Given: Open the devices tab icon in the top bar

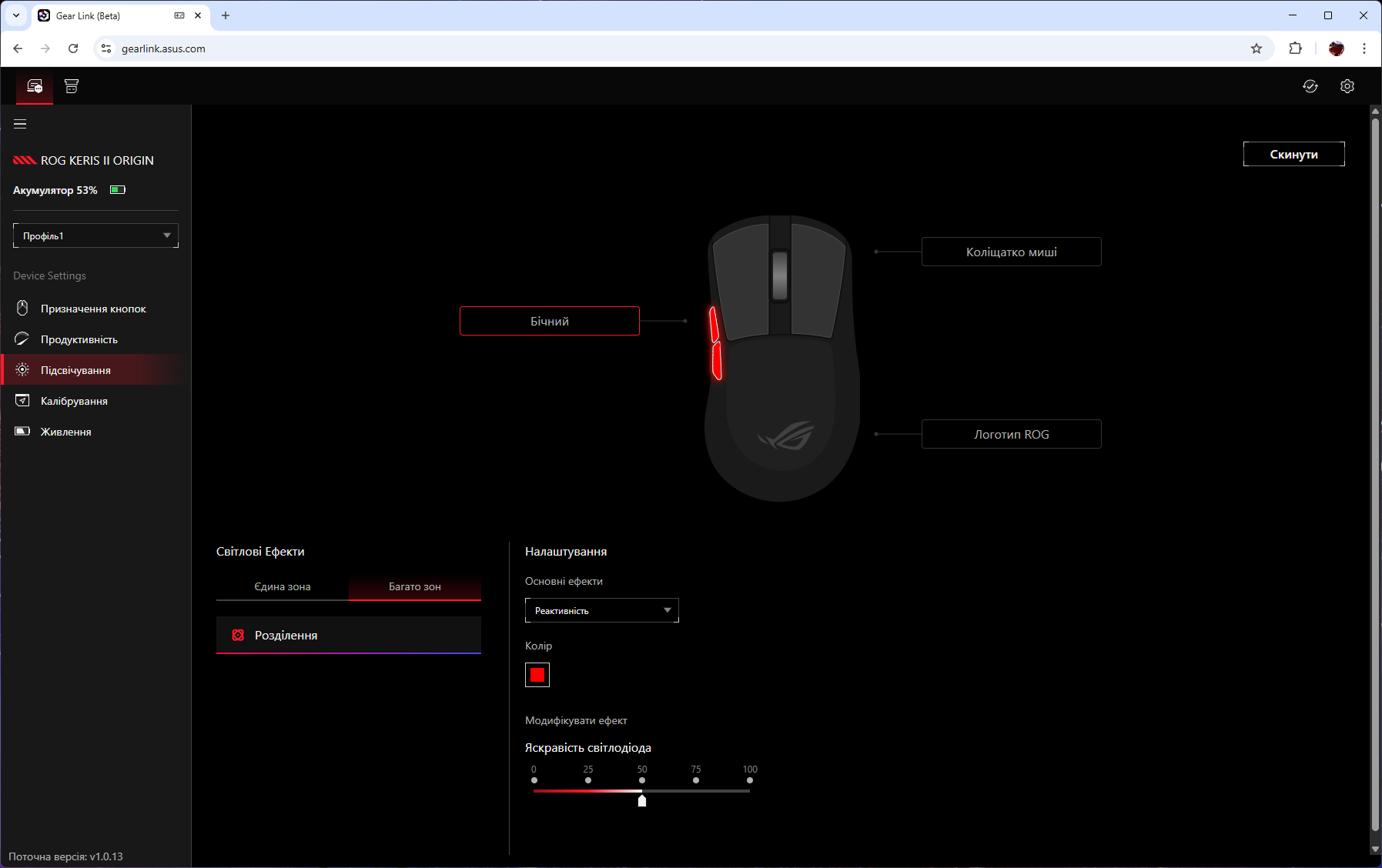Looking at the screenshot, I should point(35,86).
